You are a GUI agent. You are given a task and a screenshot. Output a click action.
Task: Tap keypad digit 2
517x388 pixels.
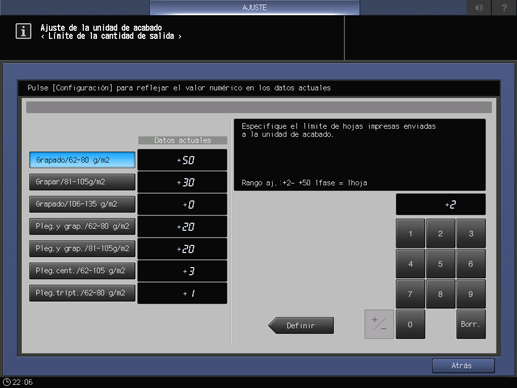440,233
